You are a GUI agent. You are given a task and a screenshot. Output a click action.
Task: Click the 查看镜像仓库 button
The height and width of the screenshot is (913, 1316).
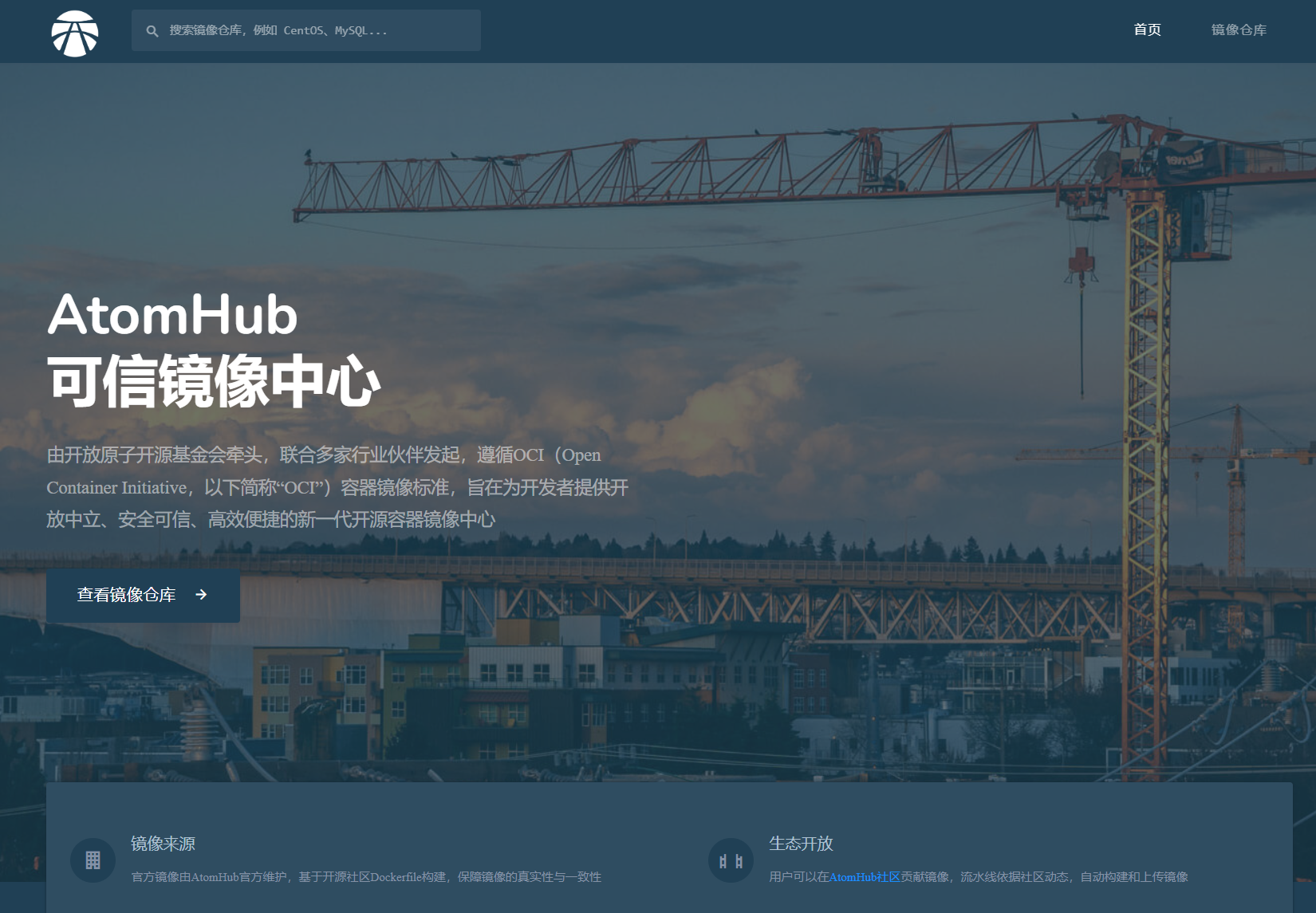coord(143,595)
